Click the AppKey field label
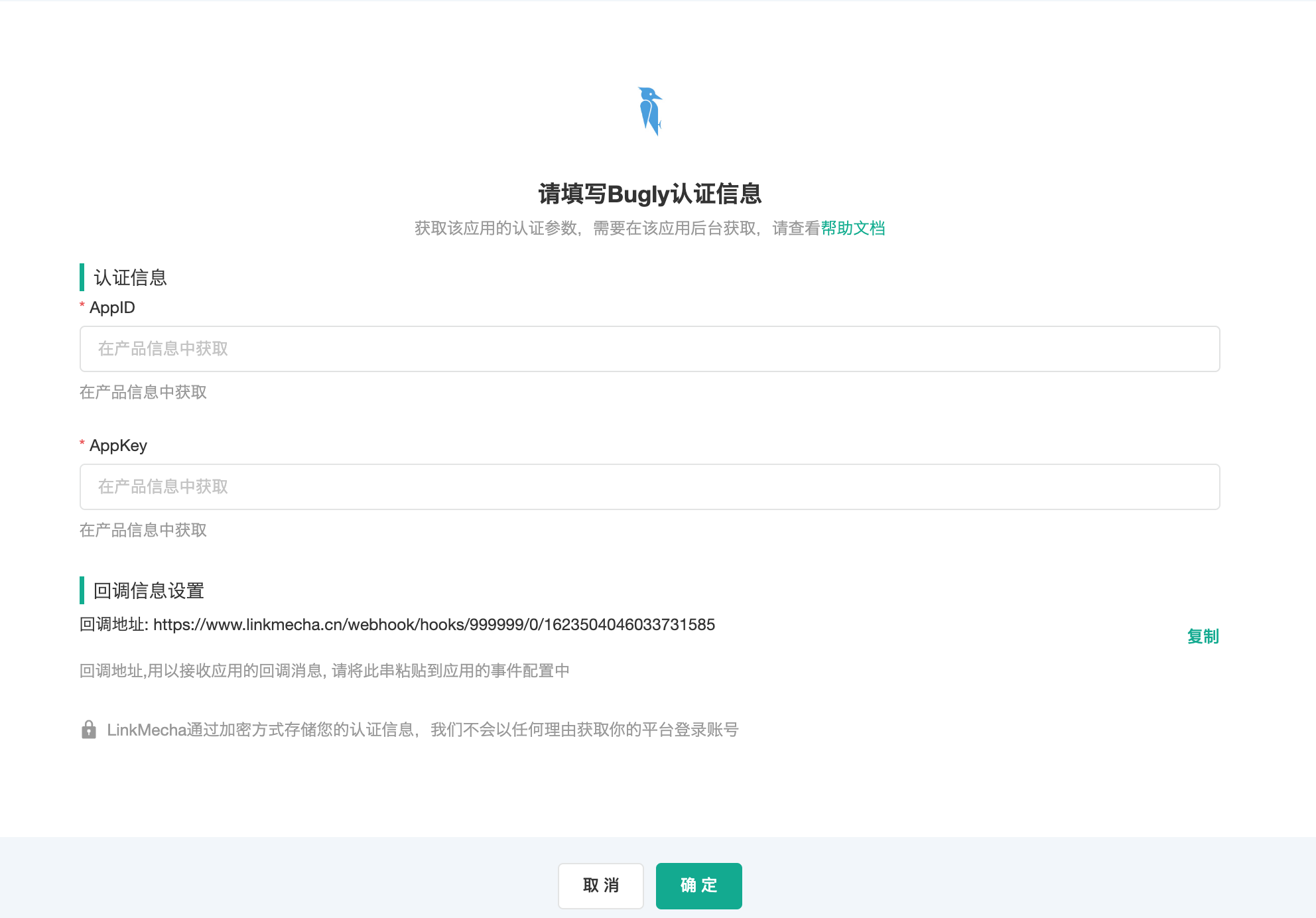 click(118, 446)
